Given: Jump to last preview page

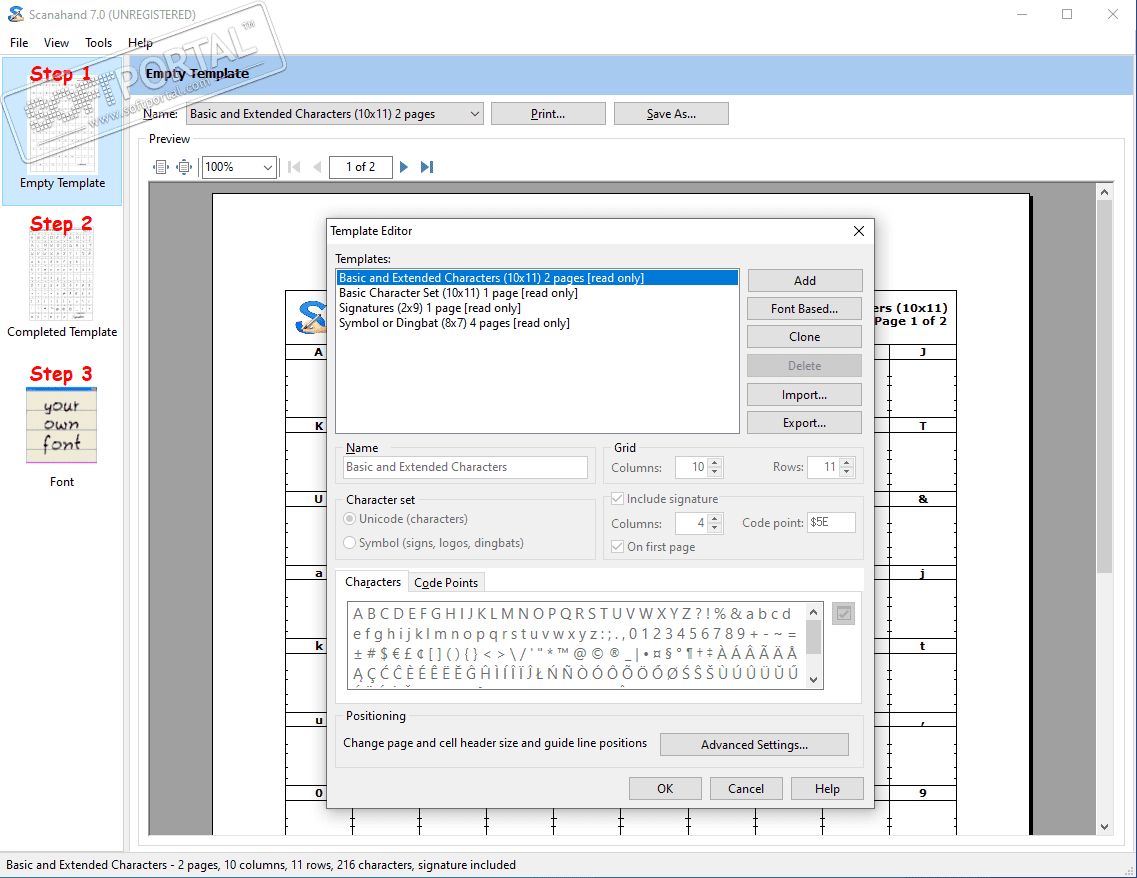Looking at the screenshot, I should tap(427, 167).
